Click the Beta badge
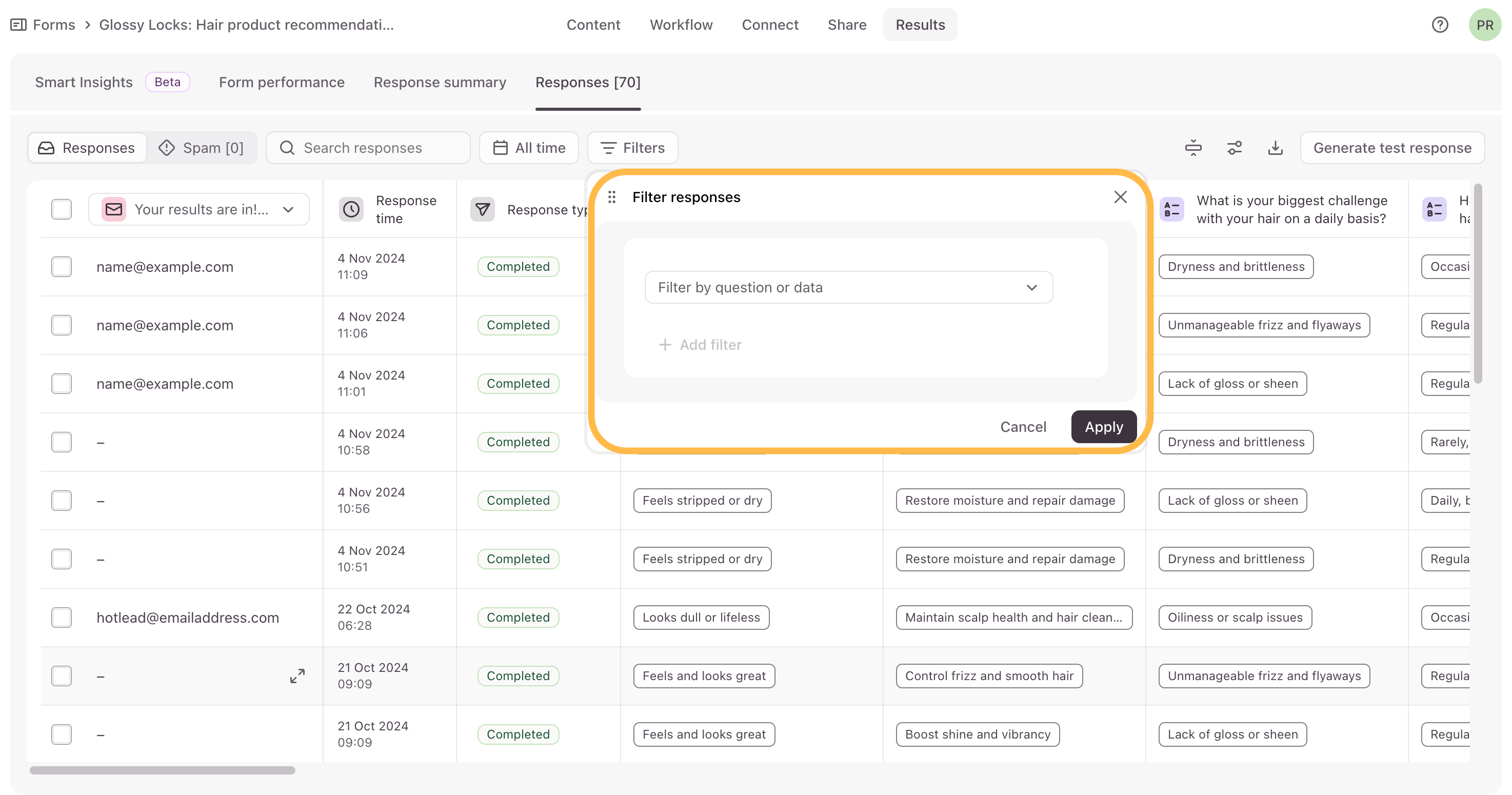Viewport: 1512px width, 795px height. coord(167,82)
